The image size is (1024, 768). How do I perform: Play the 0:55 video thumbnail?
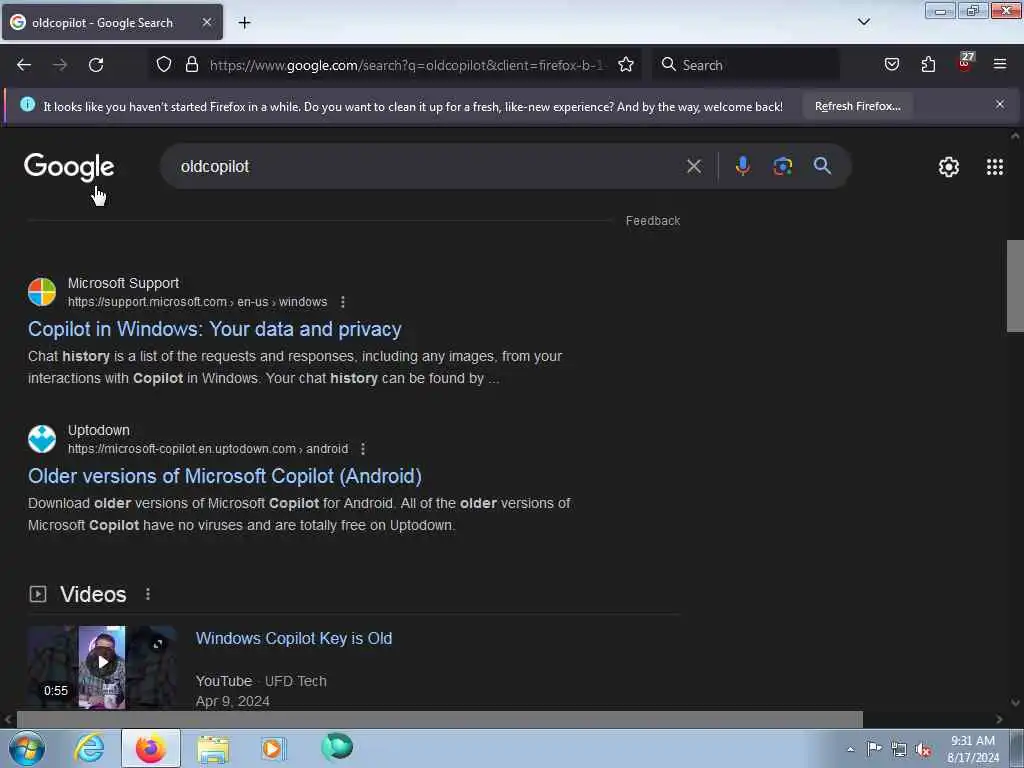click(x=102, y=667)
